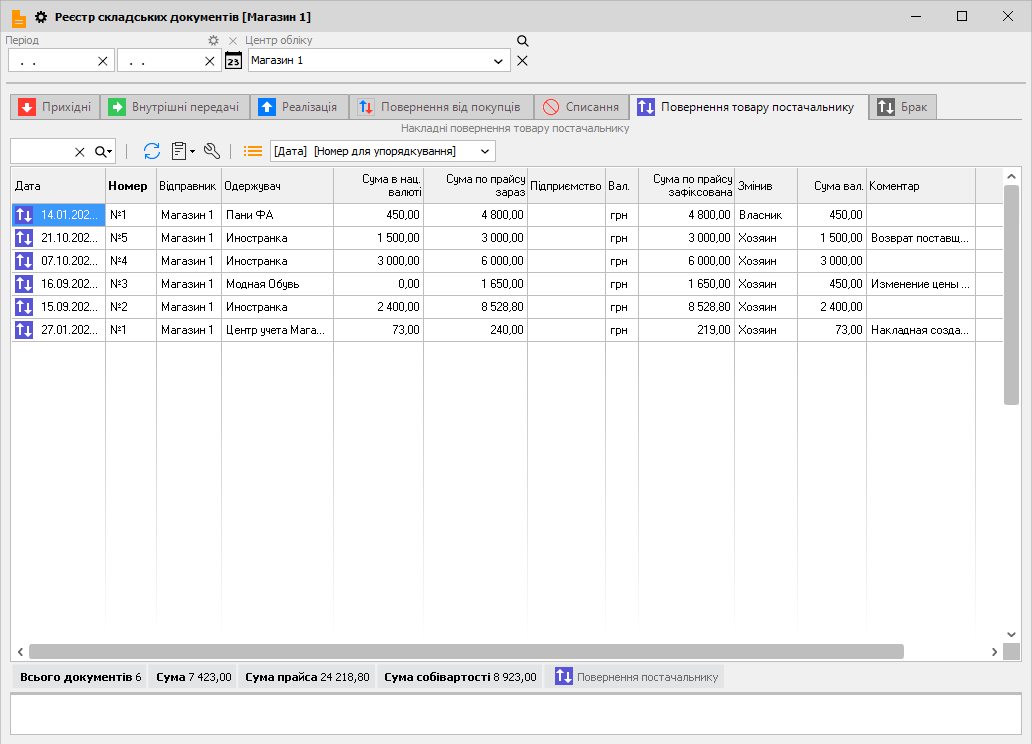This screenshot has height=744, width=1032.
Task: Click the period settings gear icon
Action: click(212, 41)
